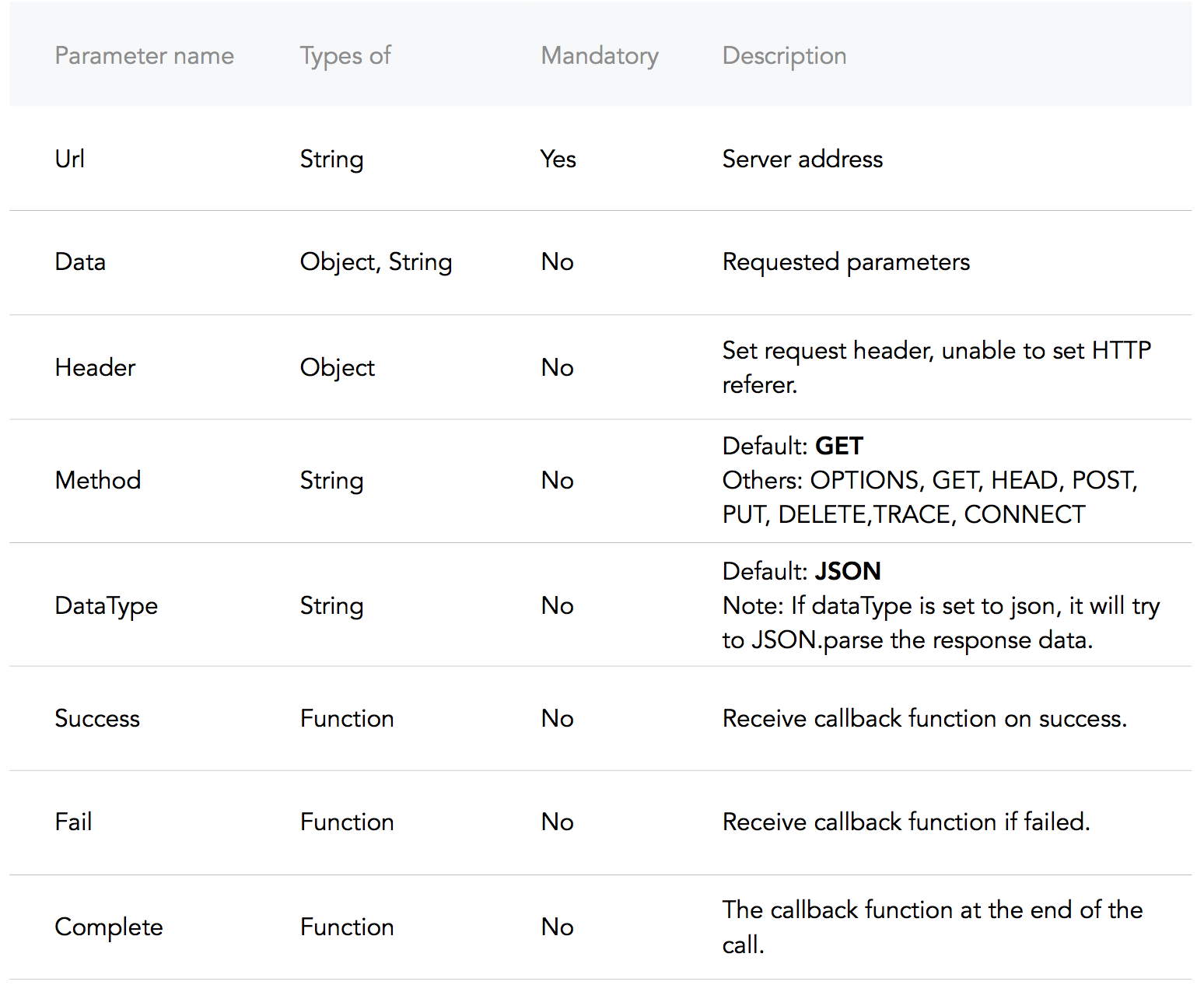The image size is (1204, 985).
Task: Click the bold JSON default value
Action: point(847,571)
